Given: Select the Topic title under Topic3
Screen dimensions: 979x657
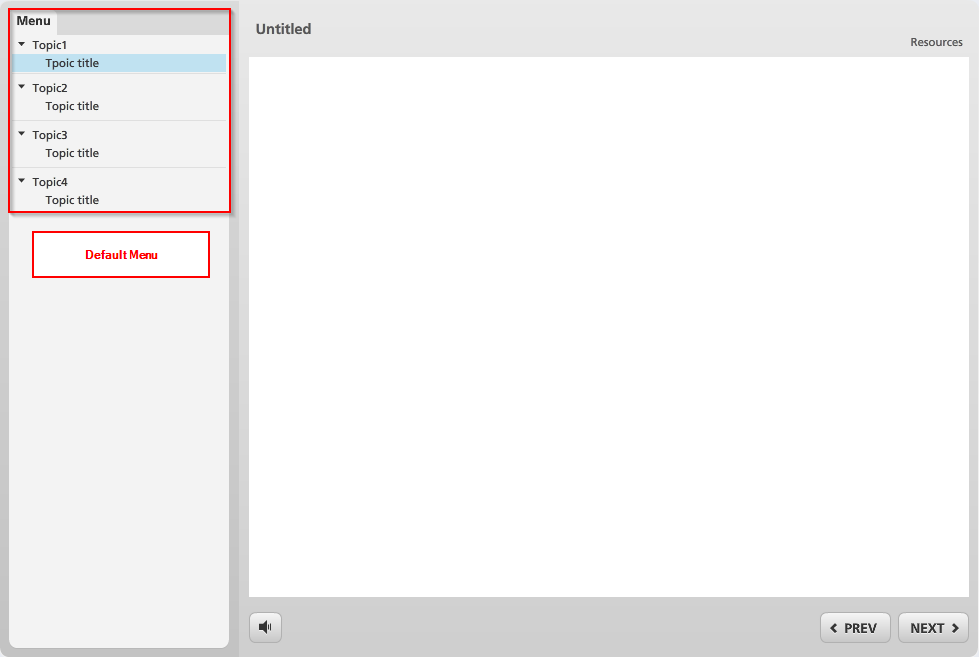Looking at the screenshot, I should (72, 153).
